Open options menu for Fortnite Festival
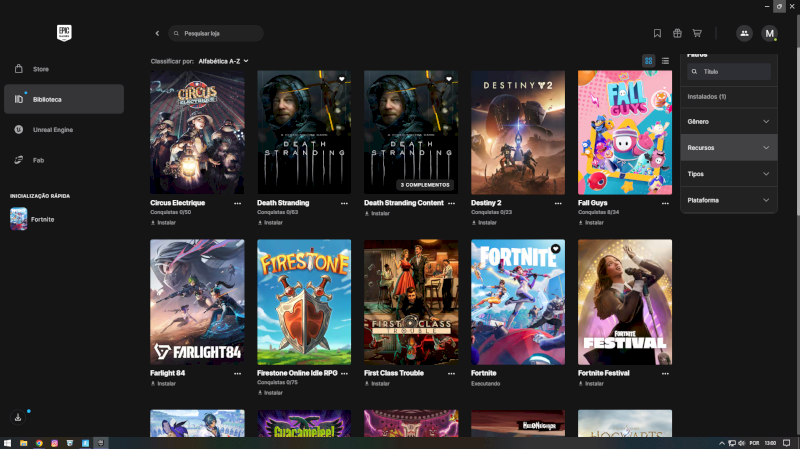The image size is (800, 449). (665, 373)
